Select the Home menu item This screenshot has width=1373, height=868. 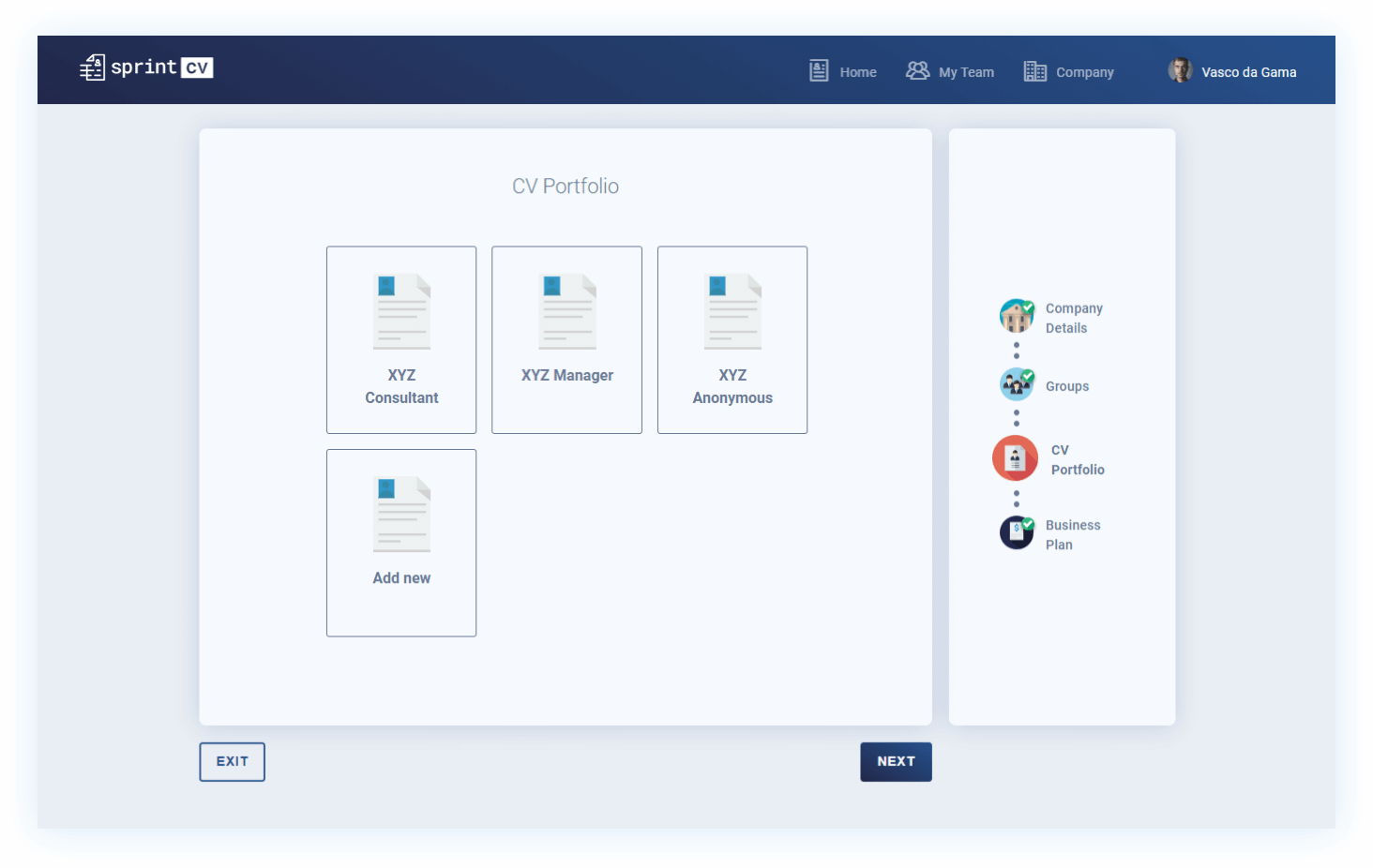click(858, 71)
